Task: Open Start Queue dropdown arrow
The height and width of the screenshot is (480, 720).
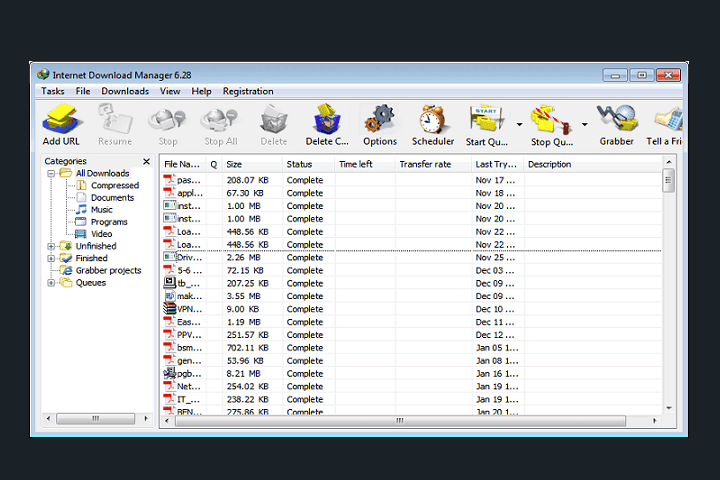Action: 519,124
